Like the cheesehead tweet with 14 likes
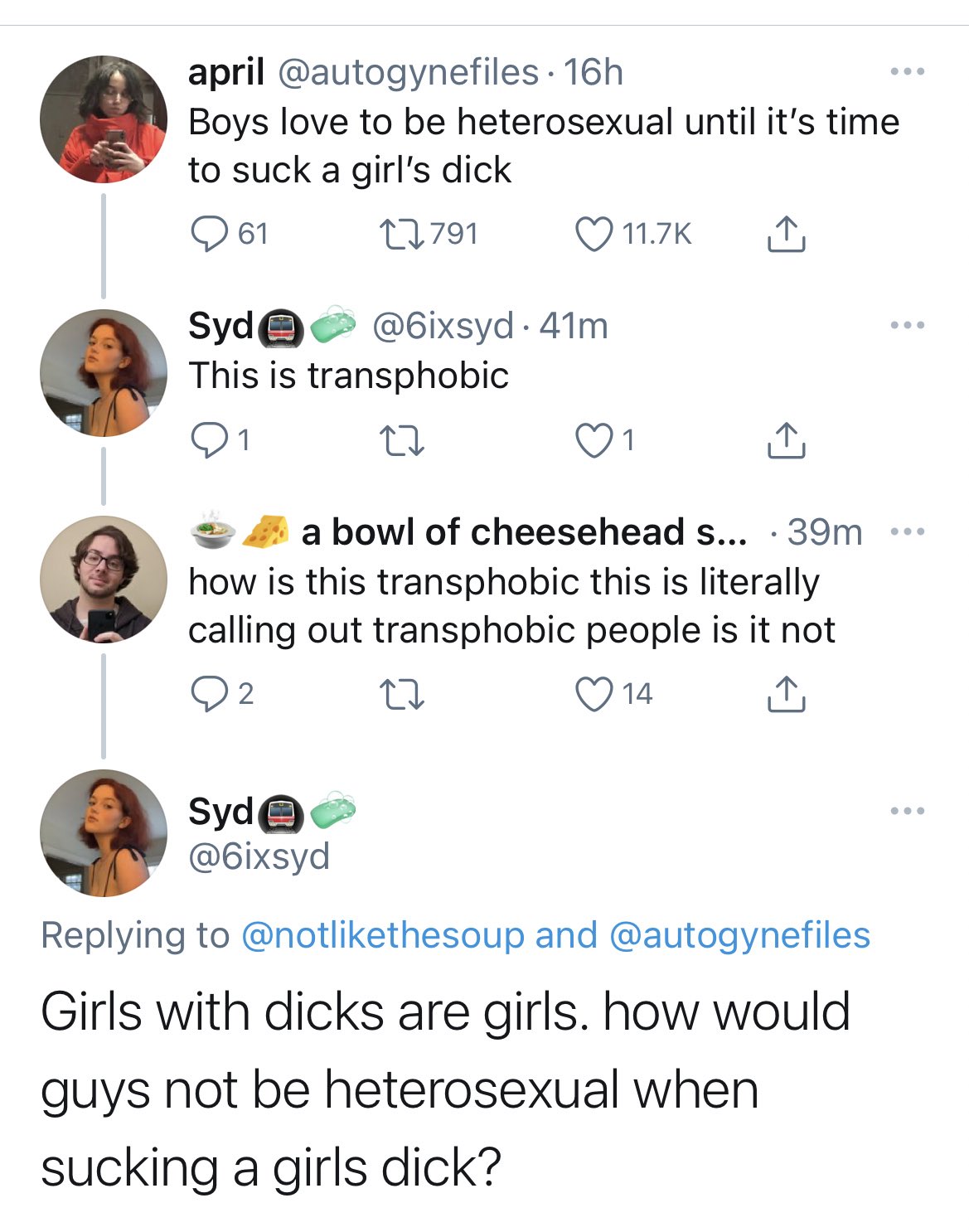This screenshot has height=1232, width=969. pos(594,694)
